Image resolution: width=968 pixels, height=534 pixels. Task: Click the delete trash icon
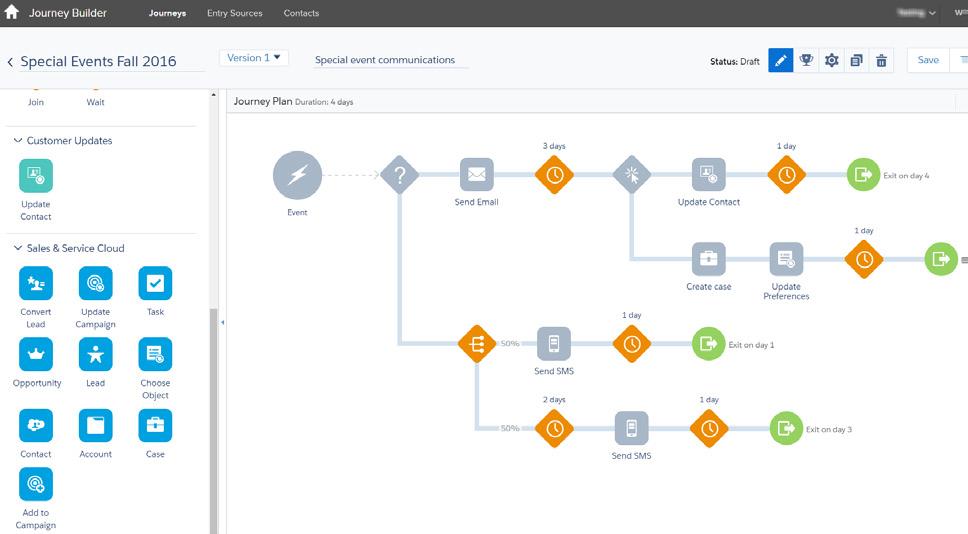pyautogui.click(x=882, y=60)
